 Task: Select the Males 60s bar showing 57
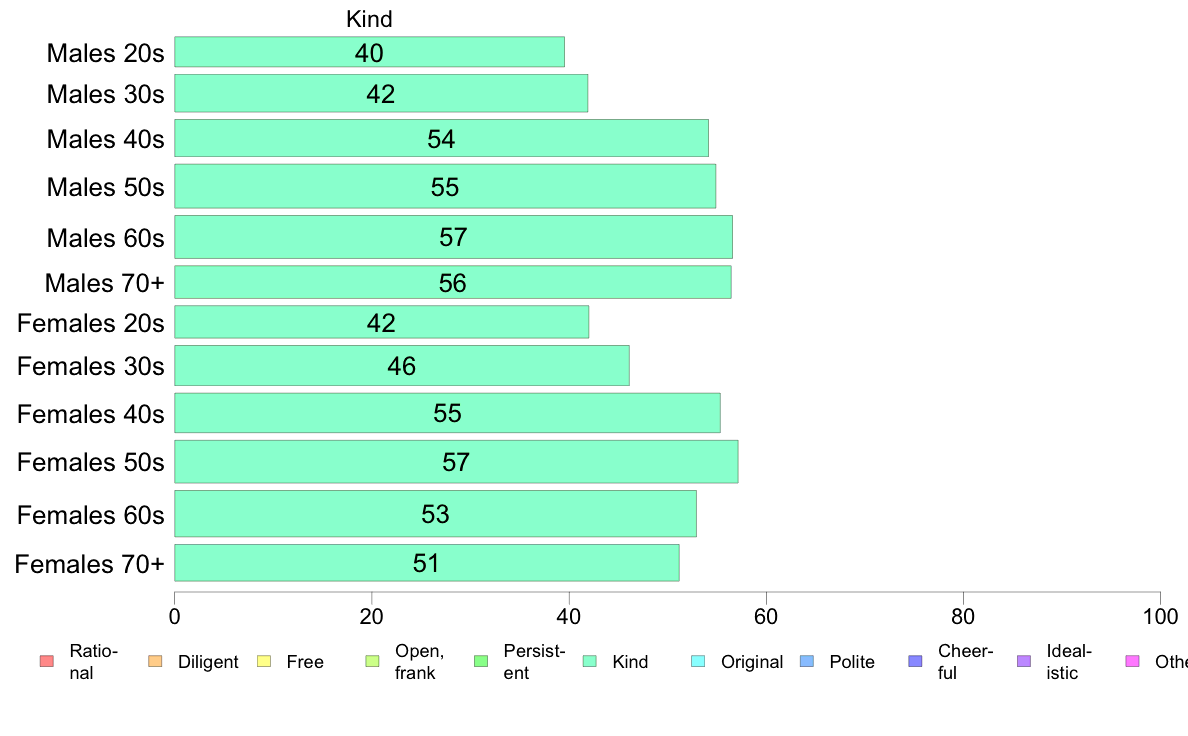pos(454,237)
